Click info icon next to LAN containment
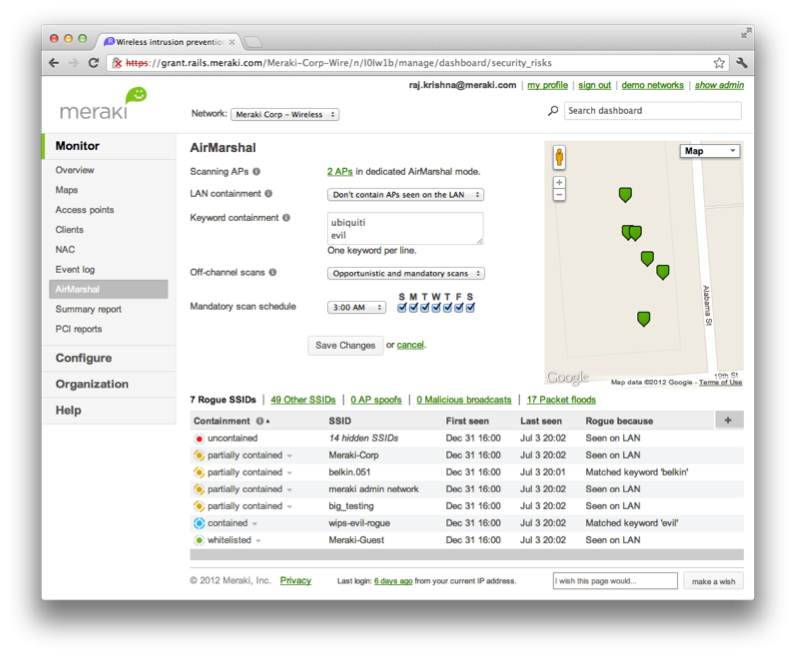 coord(269,193)
